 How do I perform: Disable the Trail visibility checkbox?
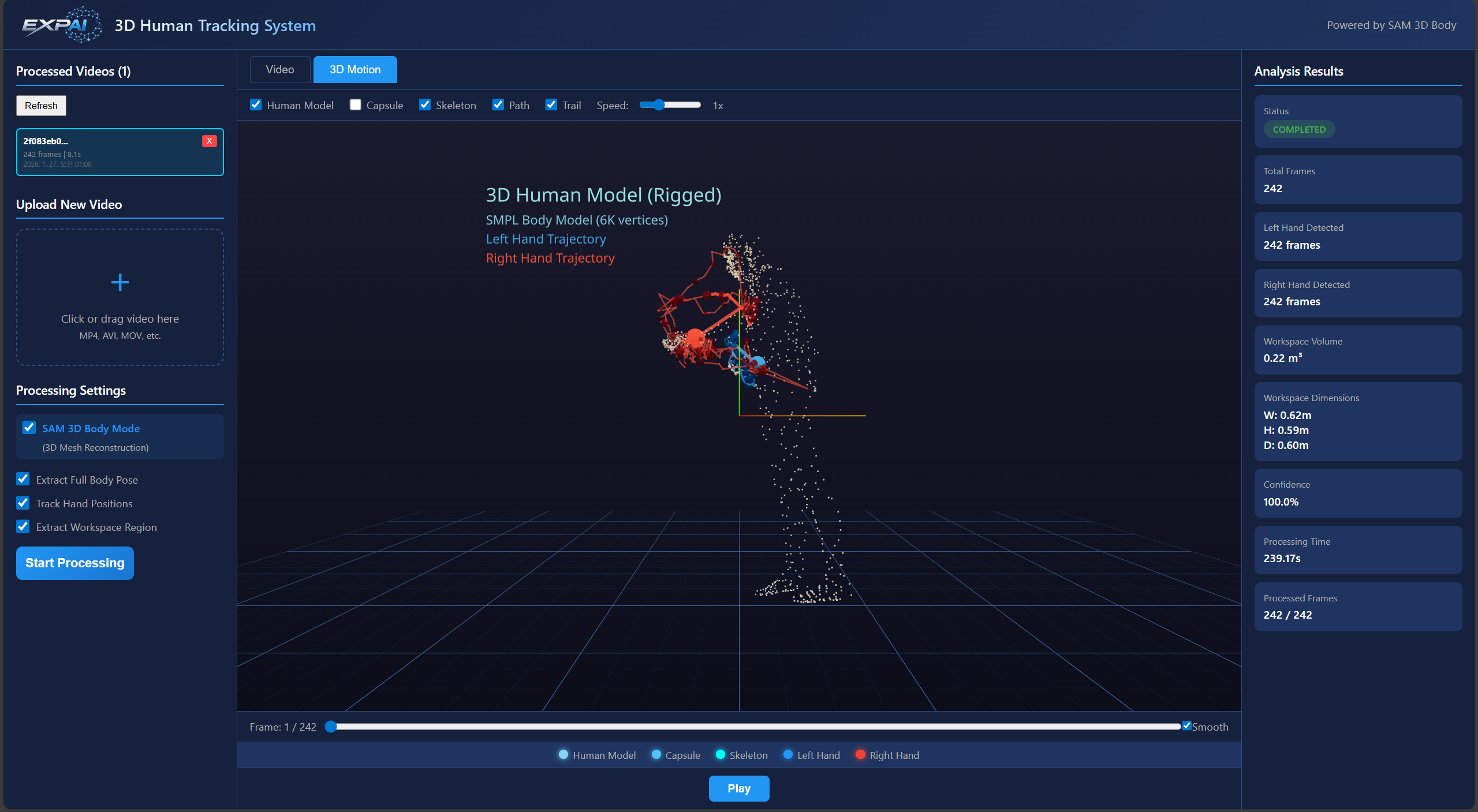tap(551, 104)
